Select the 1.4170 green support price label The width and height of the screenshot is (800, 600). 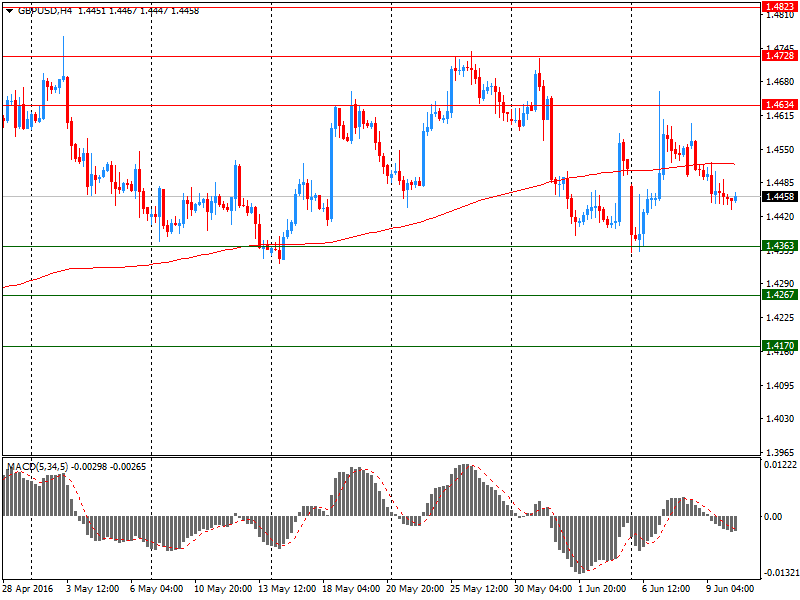pos(780,345)
